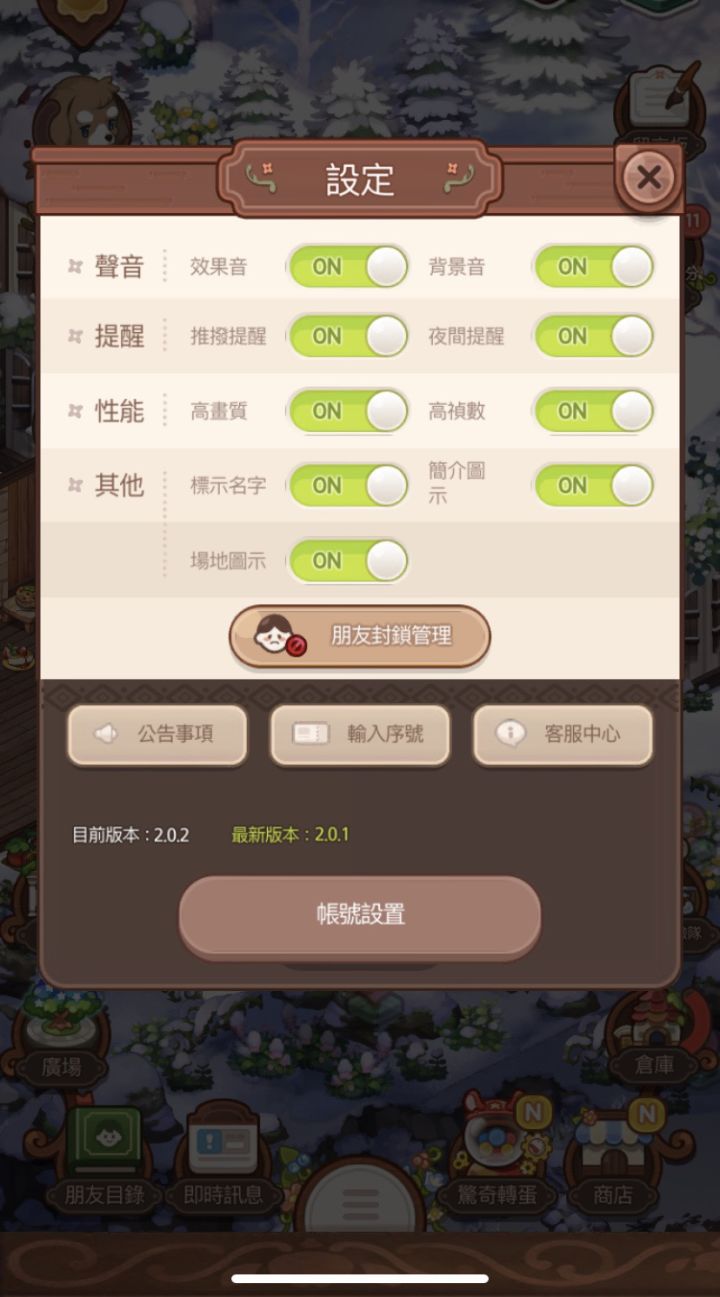Open the 商店 shop icon
The height and width of the screenshot is (1297, 720).
(x=613, y=1155)
